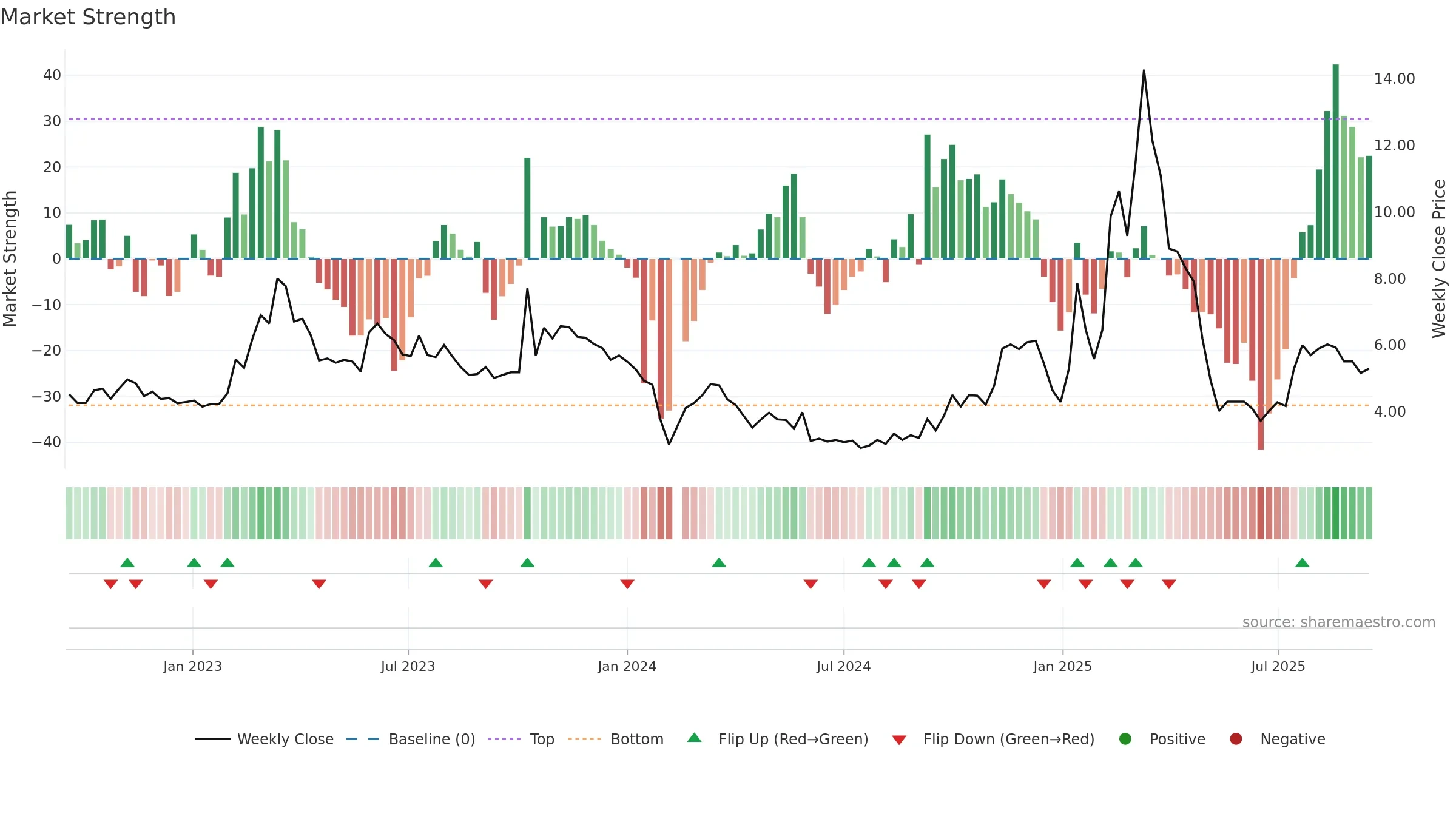Click the Market Strength chart title

[88, 17]
